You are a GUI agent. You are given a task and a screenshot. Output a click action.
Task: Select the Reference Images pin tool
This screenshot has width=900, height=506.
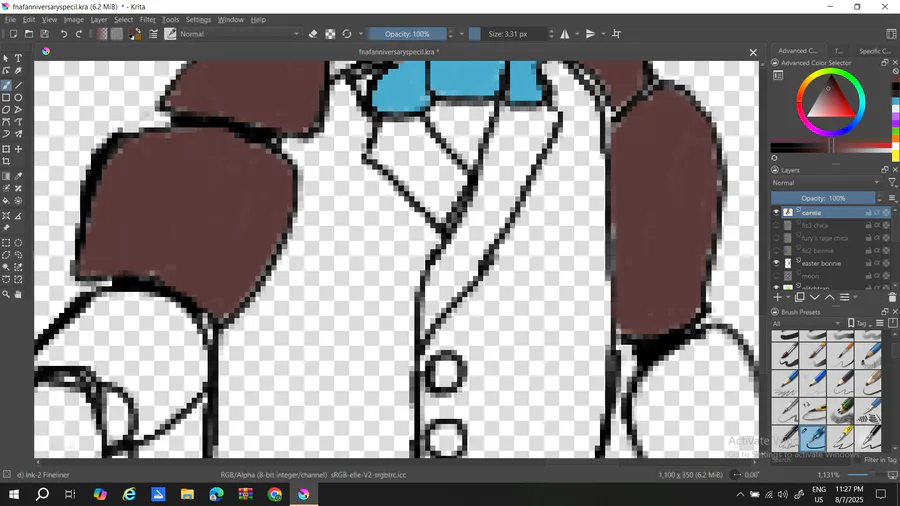(6, 228)
